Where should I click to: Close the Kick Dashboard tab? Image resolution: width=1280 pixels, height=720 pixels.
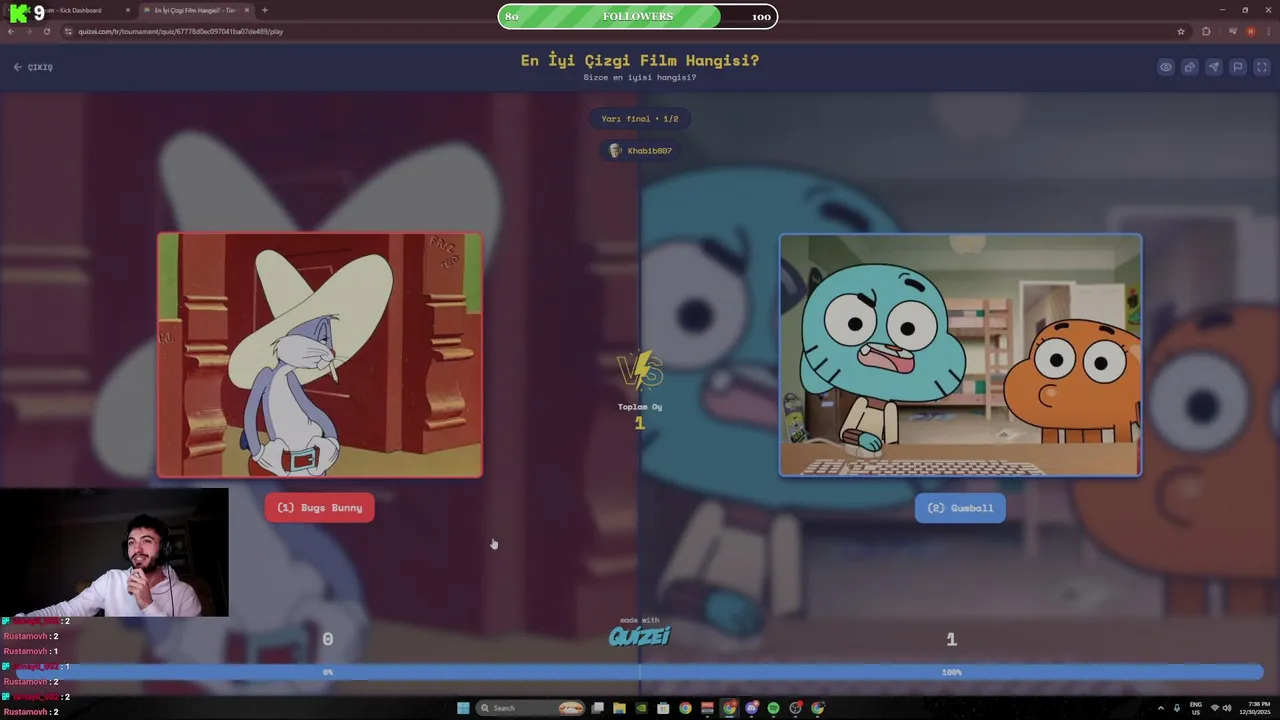(127, 10)
